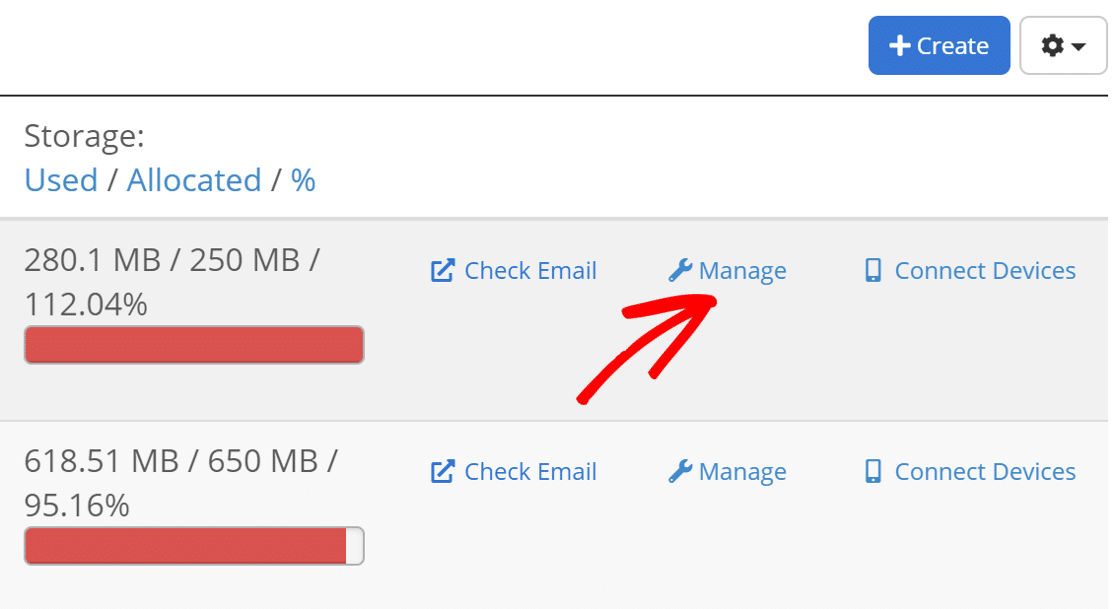Open Check Email for the first account
Image resolution: width=1116 pixels, height=609 pixels.
point(530,270)
